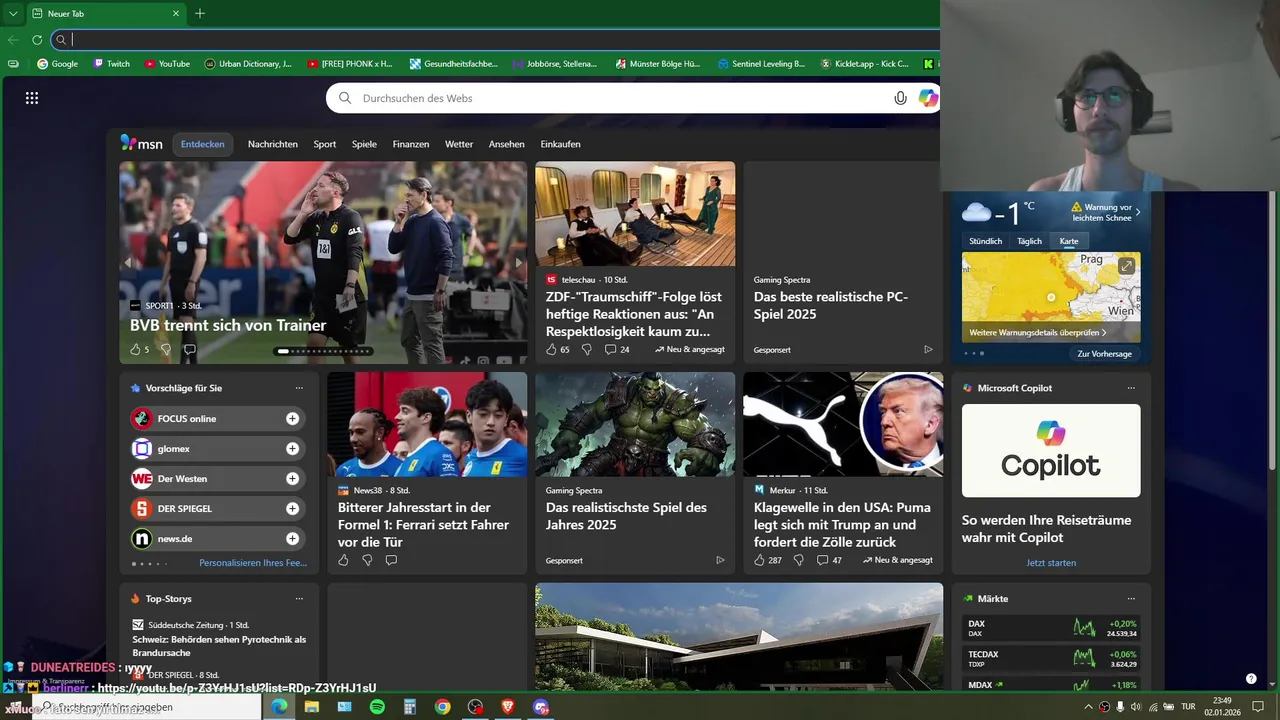Expand hidden system tray icons
Screen dimensions: 1280x720
1088,707
